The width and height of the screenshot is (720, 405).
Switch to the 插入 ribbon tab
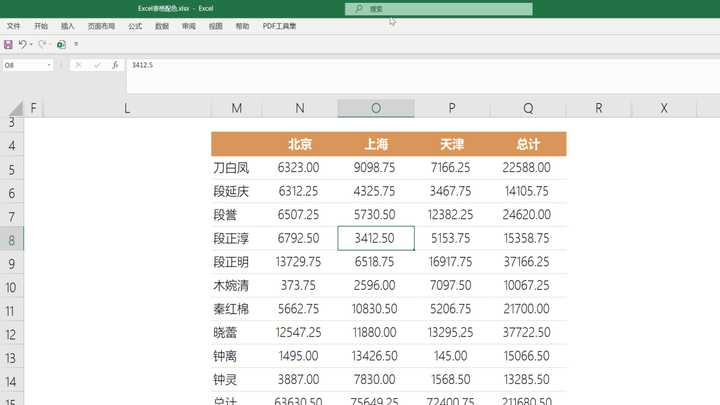68,26
